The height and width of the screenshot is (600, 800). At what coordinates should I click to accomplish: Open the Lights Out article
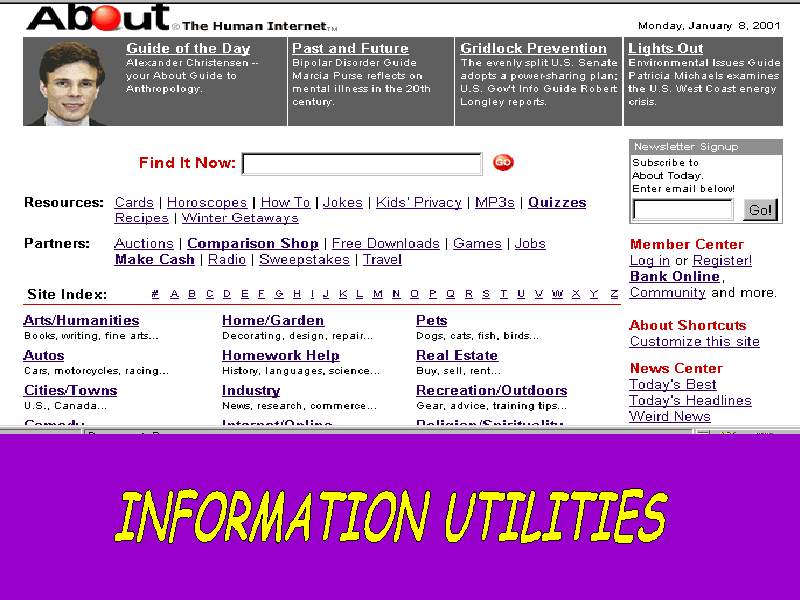pos(665,48)
